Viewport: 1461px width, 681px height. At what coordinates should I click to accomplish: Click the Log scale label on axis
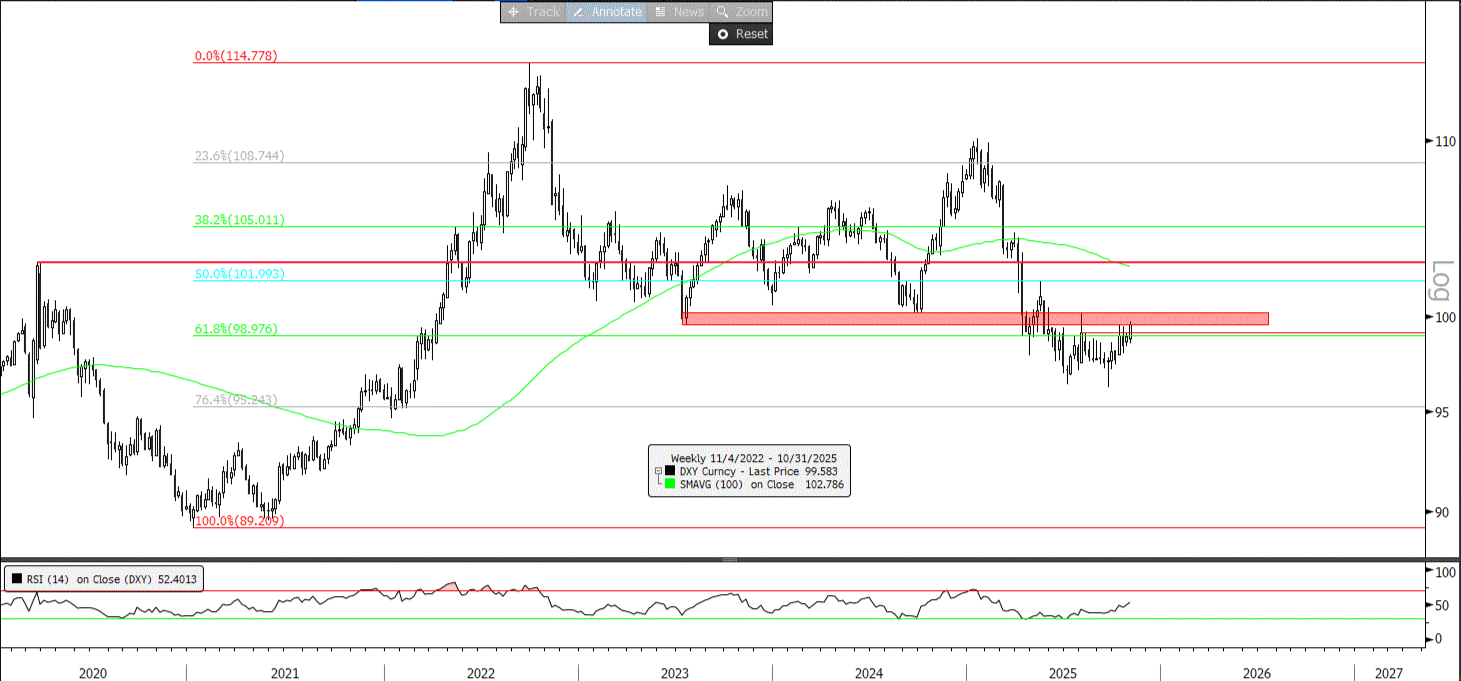(x=1441, y=282)
